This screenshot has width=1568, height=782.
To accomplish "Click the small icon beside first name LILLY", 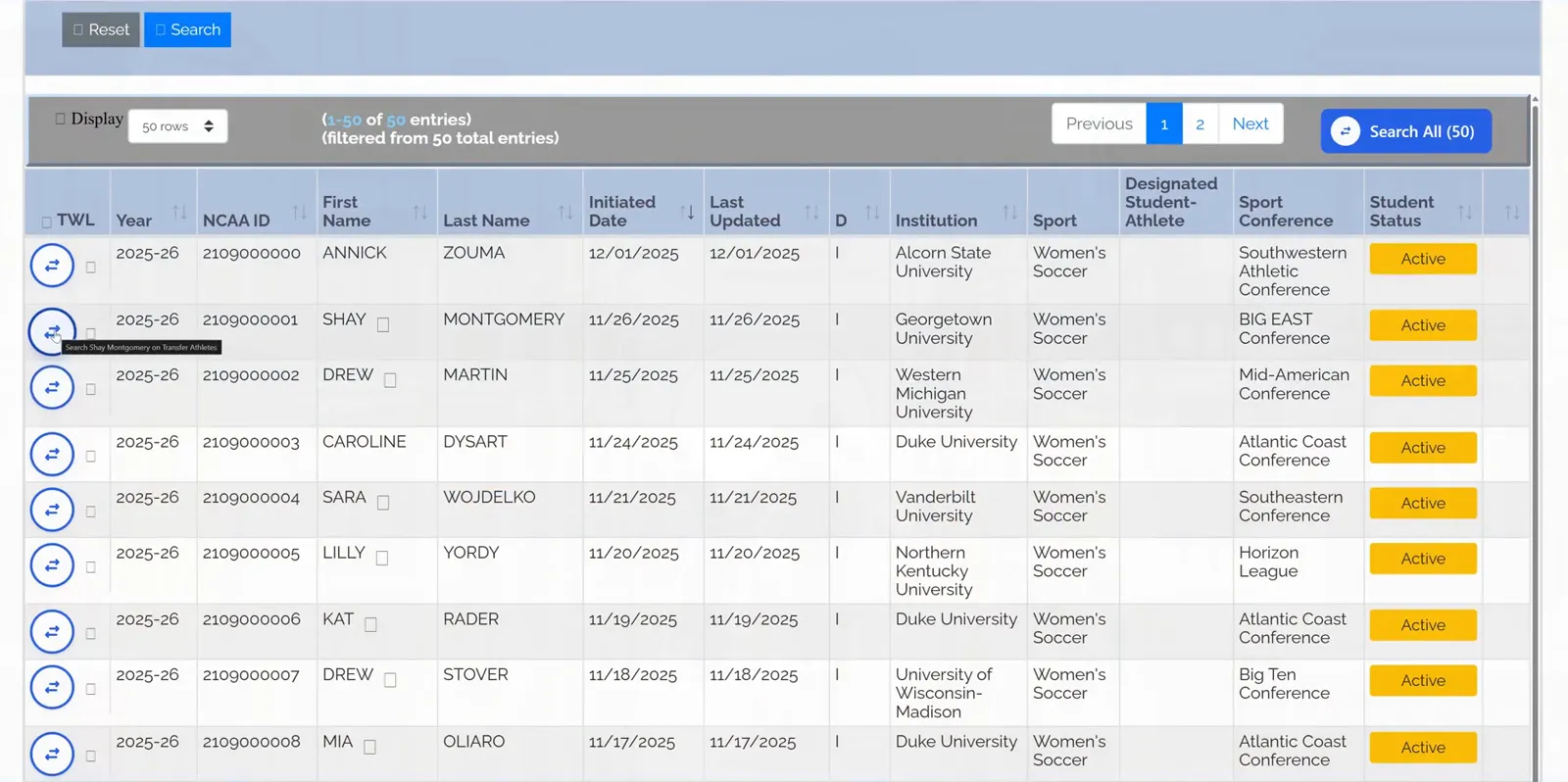I will pyautogui.click(x=382, y=559).
